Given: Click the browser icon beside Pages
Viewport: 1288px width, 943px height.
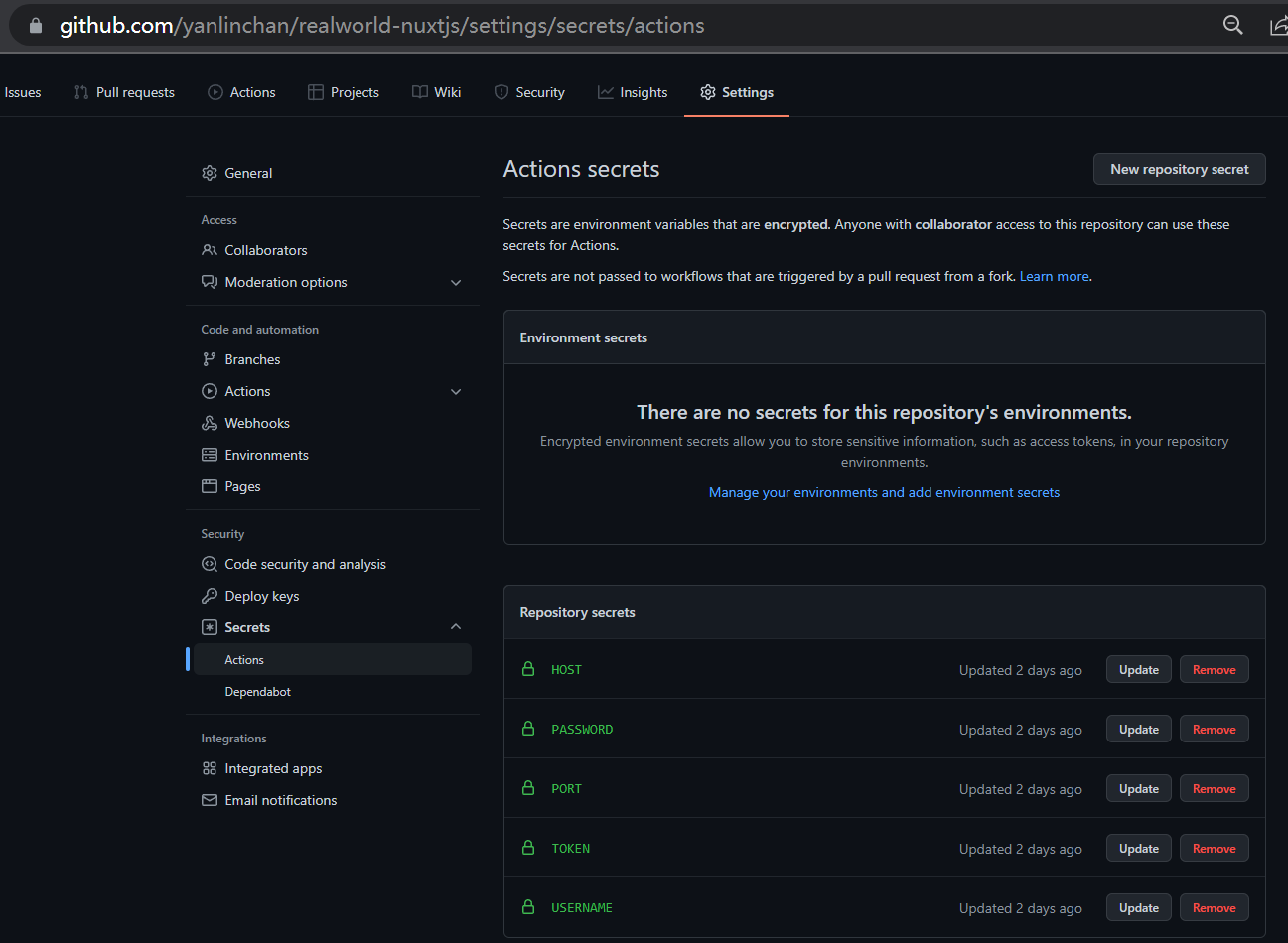Looking at the screenshot, I should point(210,486).
